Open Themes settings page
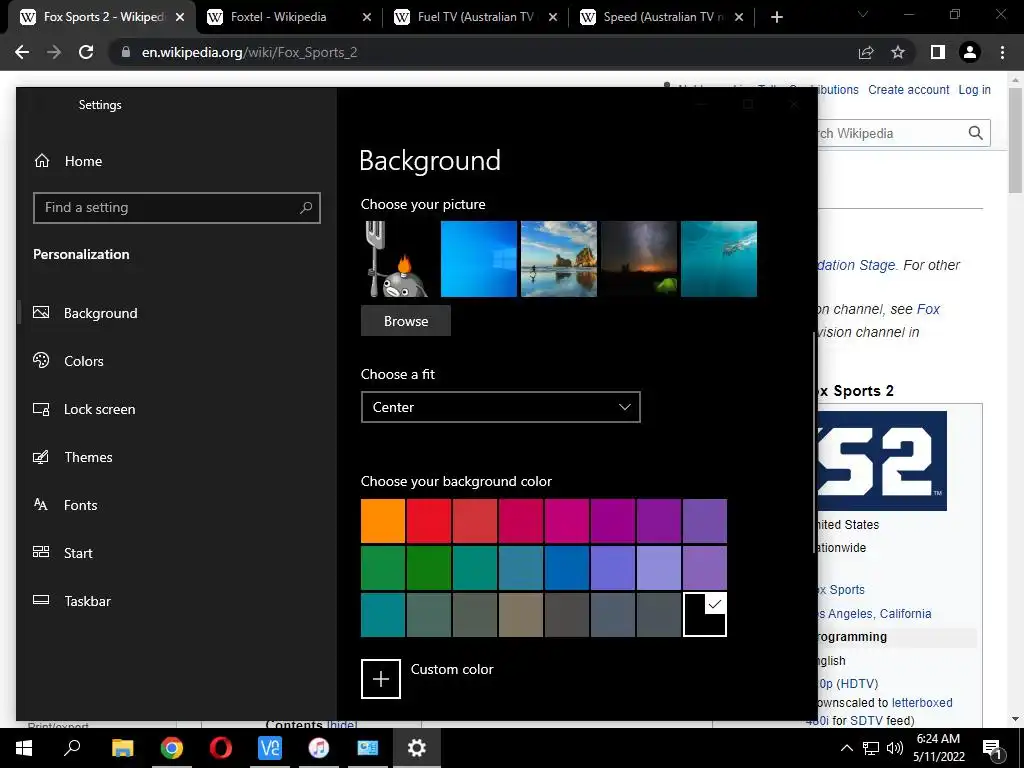The height and width of the screenshot is (768, 1024). pos(88,457)
